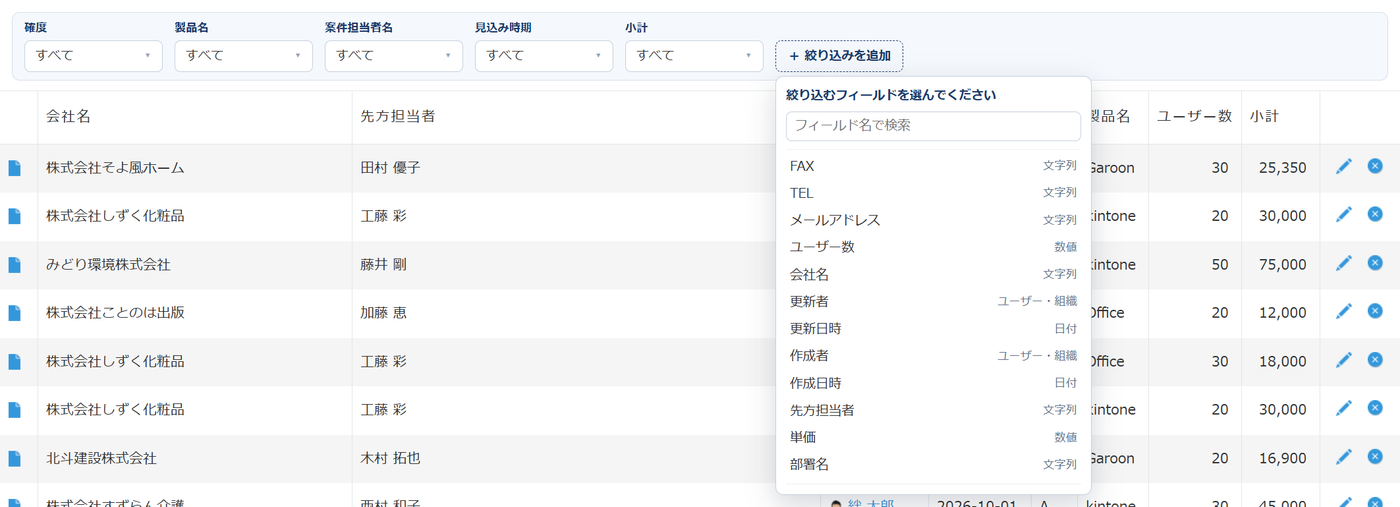1400x507 pixels.
Task: Click company cell みどり環境株式会社
Action: 108,265
